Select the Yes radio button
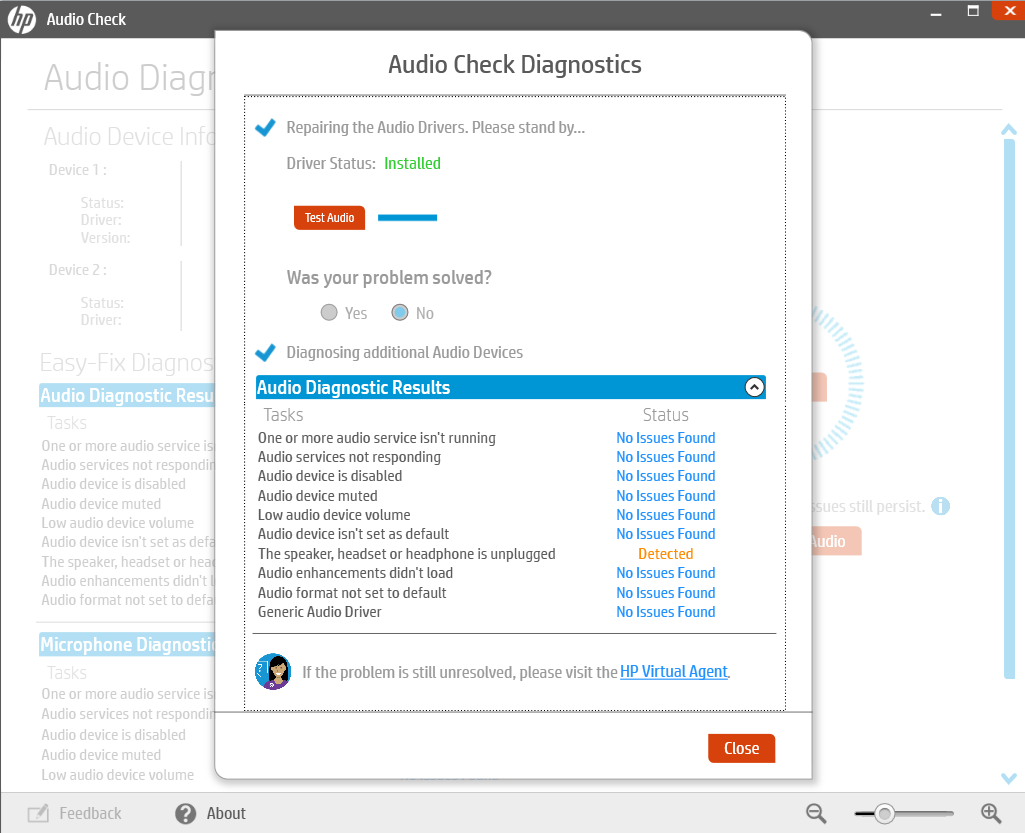Viewport: 1025px width, 833px height. [329, 313]
